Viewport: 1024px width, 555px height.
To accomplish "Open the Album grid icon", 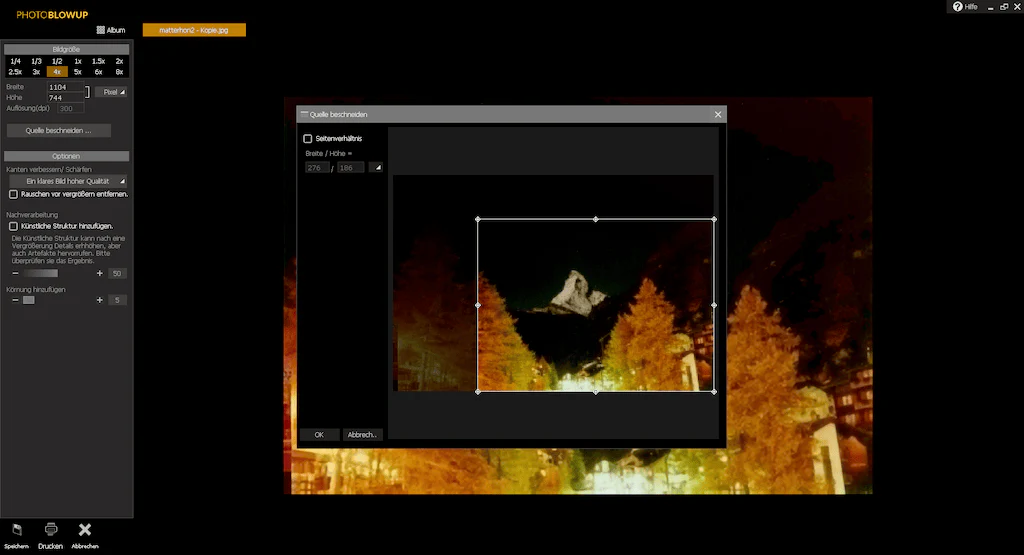I will tap(100, 30).
